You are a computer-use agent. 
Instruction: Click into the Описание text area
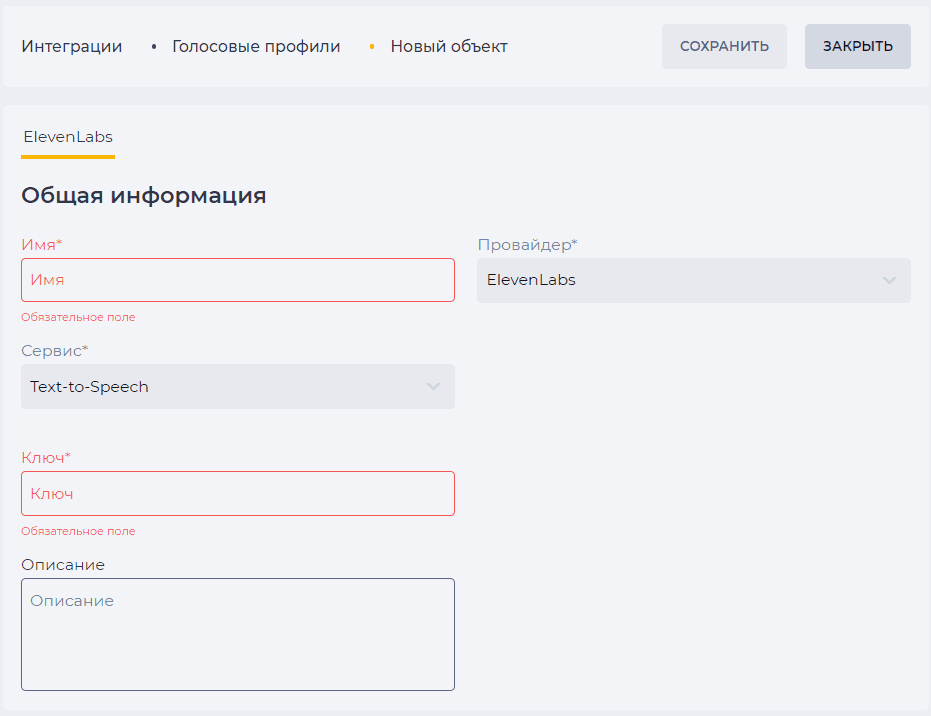[238, 634]
